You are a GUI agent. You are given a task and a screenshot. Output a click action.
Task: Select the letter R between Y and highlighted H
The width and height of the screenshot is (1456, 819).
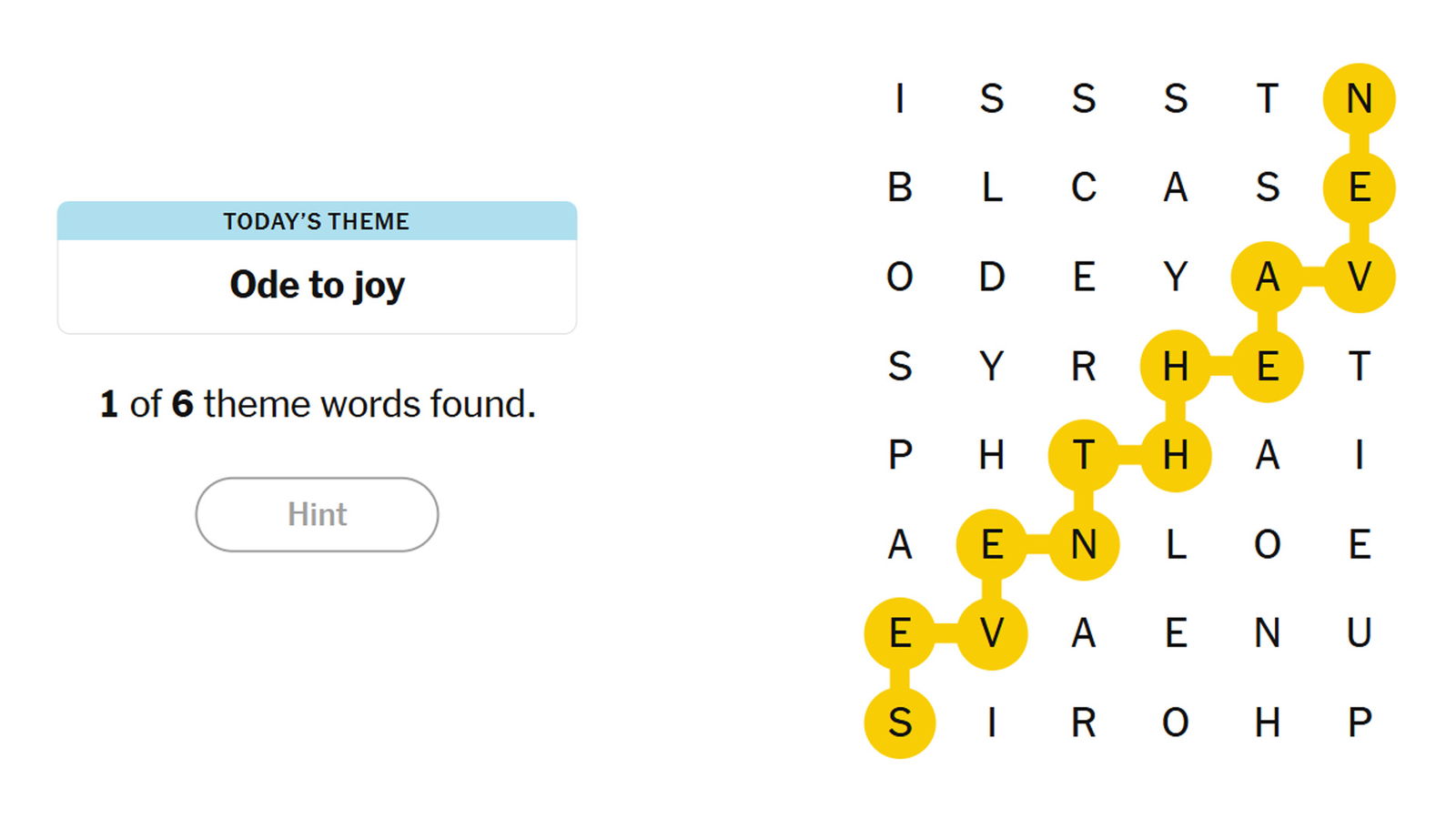click(x=1083, y=366)
